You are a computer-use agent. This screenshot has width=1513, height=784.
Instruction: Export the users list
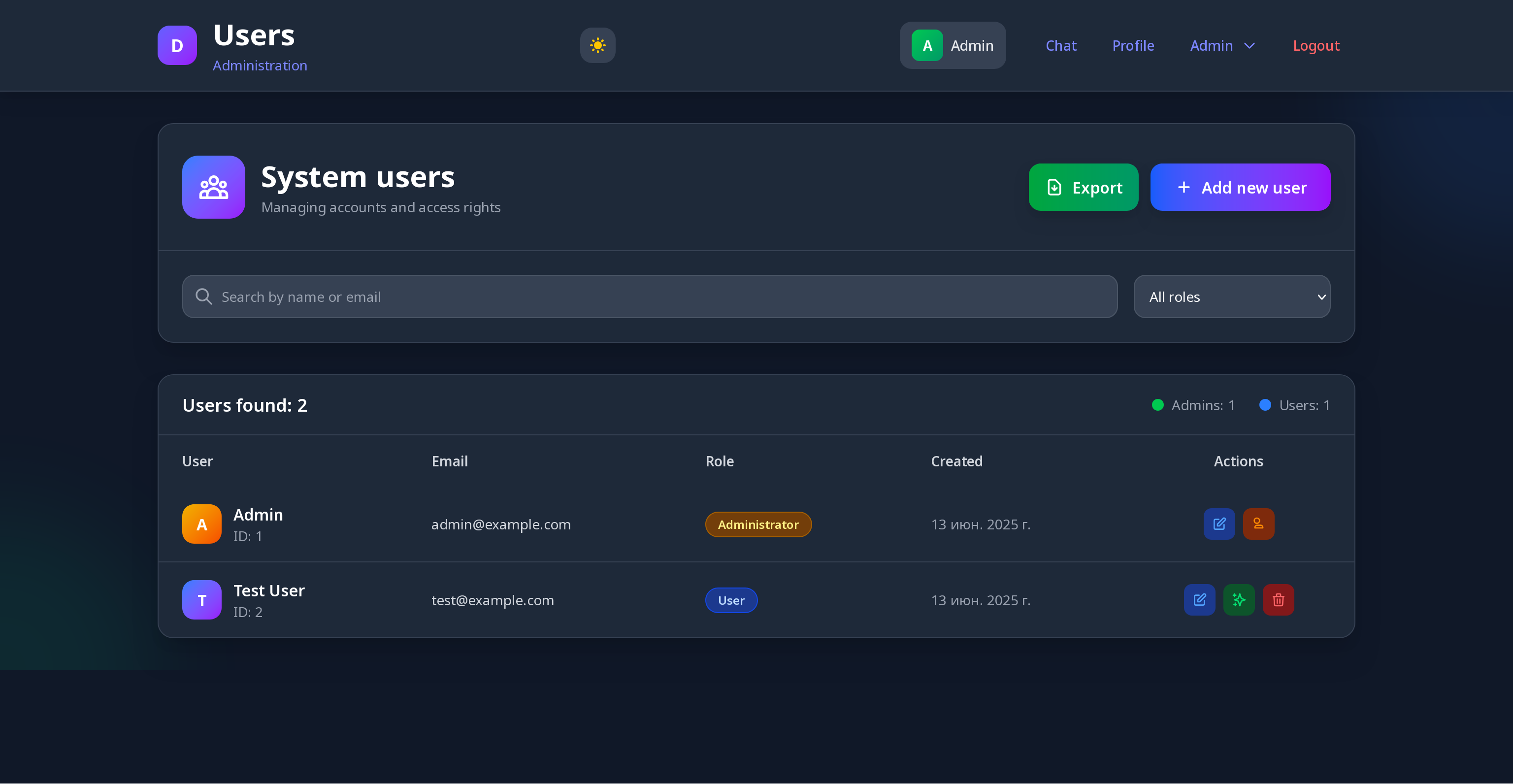click(1083, 187)
